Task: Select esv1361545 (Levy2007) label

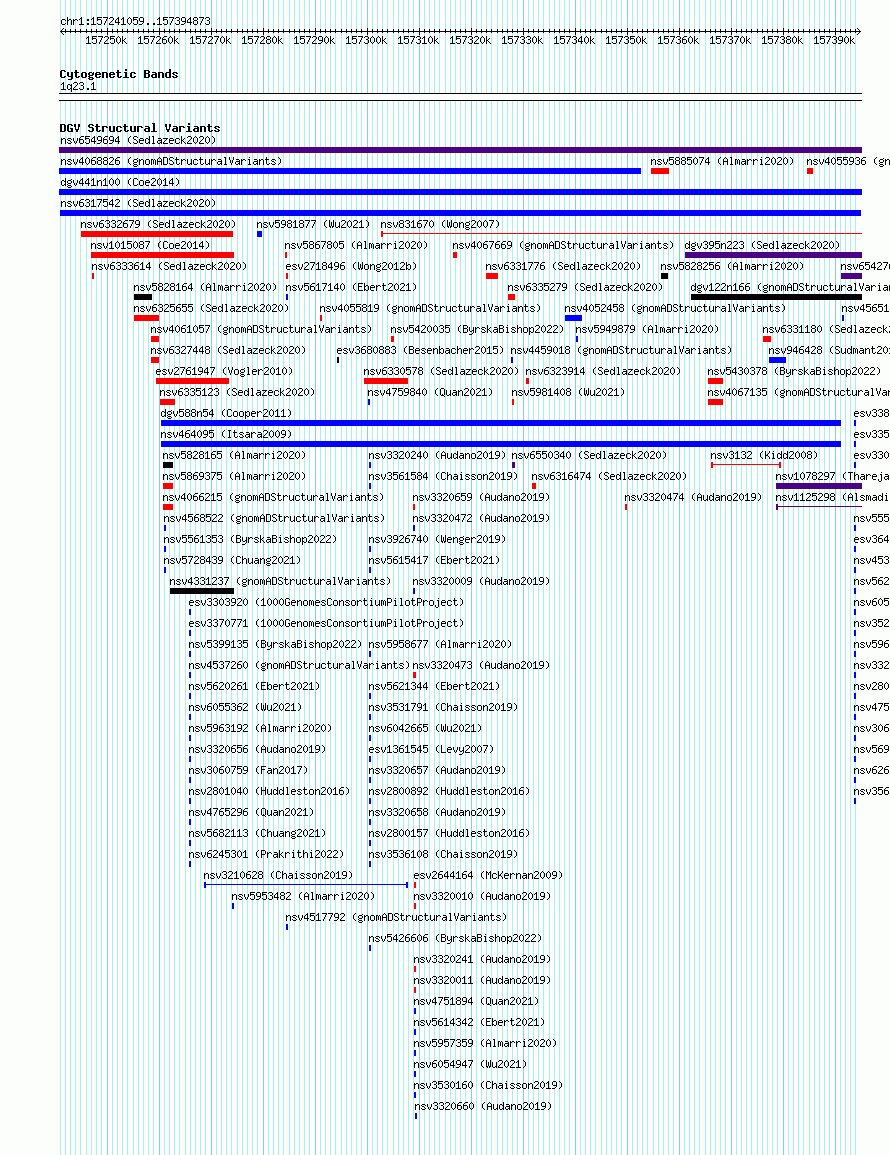Action: 431,749
